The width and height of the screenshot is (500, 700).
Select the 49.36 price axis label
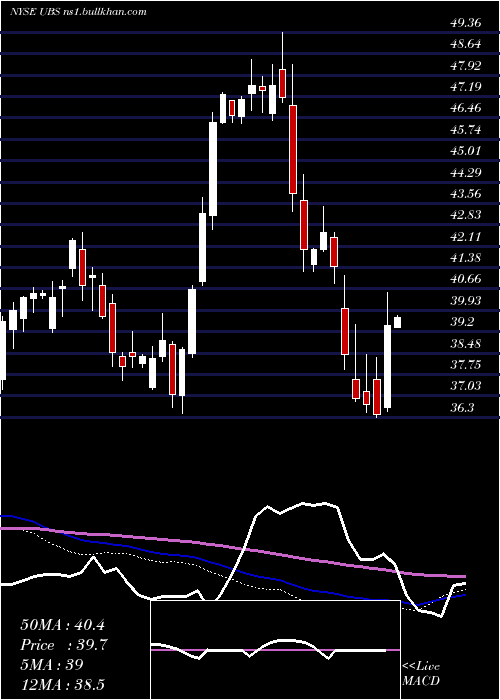coord(466,23)
